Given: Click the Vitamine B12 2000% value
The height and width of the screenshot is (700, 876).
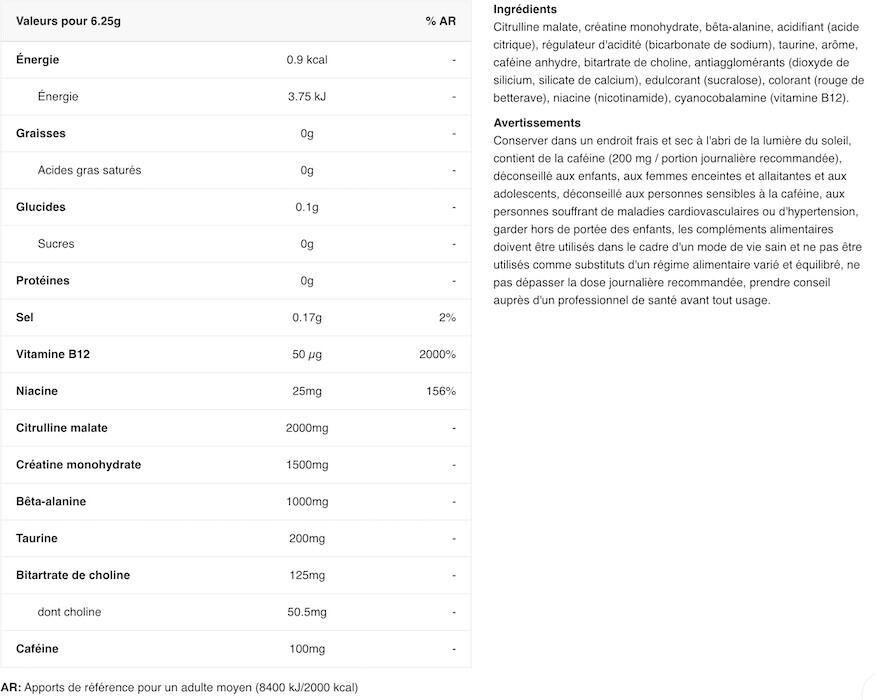Looking at the screenshot, I should click(438, 355).
